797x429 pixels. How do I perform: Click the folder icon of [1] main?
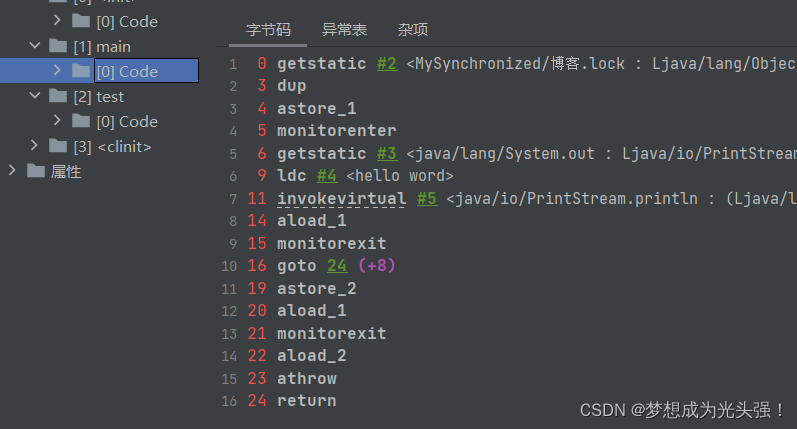tap(58, 46)
